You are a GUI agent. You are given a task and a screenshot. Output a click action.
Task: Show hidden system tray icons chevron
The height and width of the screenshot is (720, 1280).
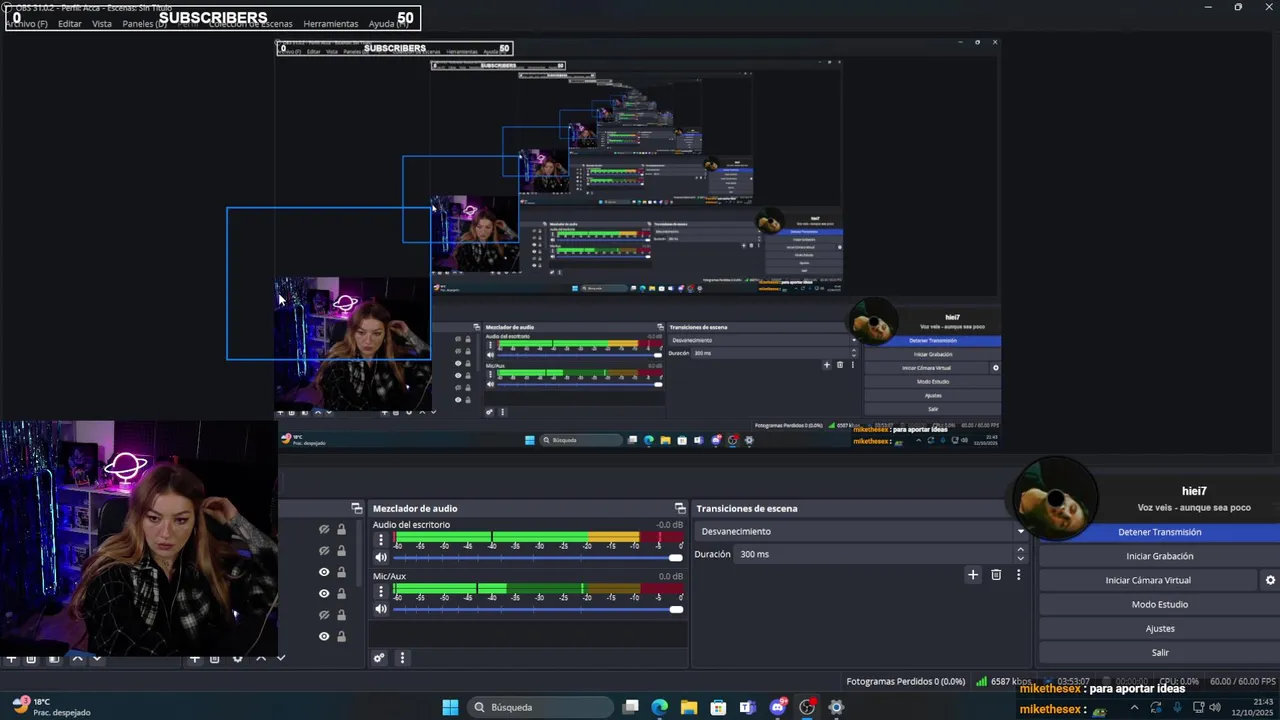1135,708
